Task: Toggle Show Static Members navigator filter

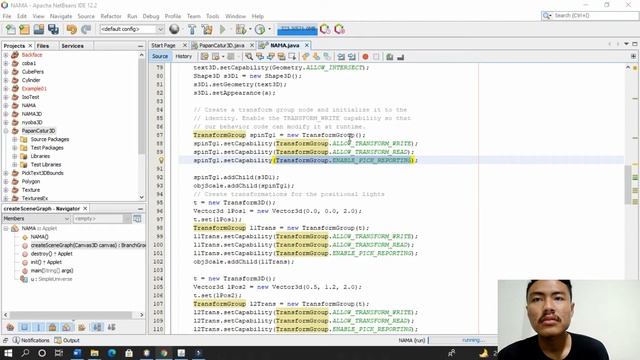Action: [38, 327]
